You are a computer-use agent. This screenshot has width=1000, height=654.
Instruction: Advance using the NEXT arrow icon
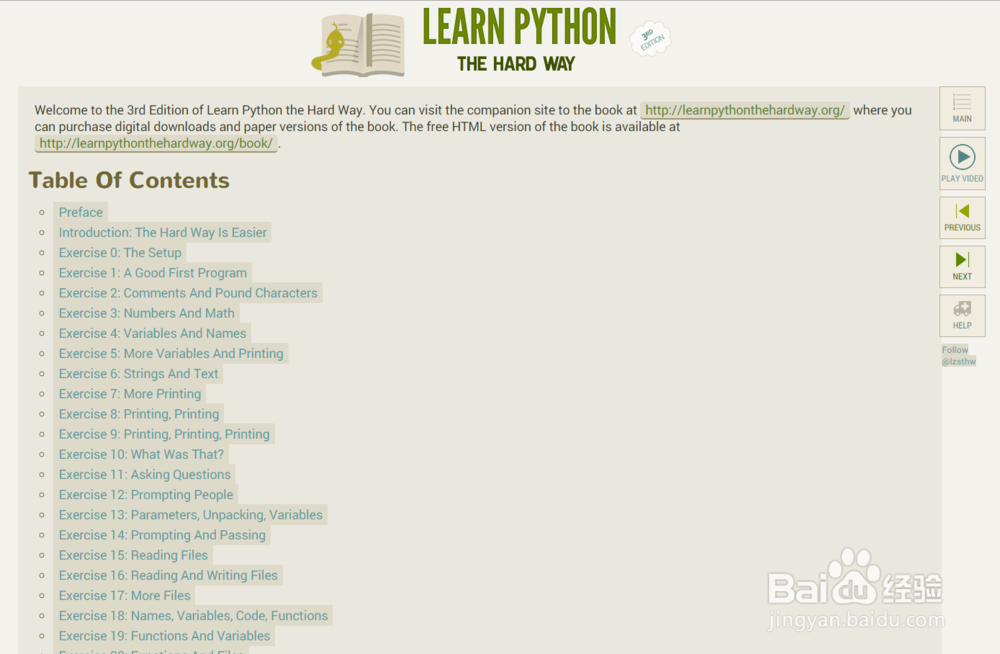tap(961, 266)
